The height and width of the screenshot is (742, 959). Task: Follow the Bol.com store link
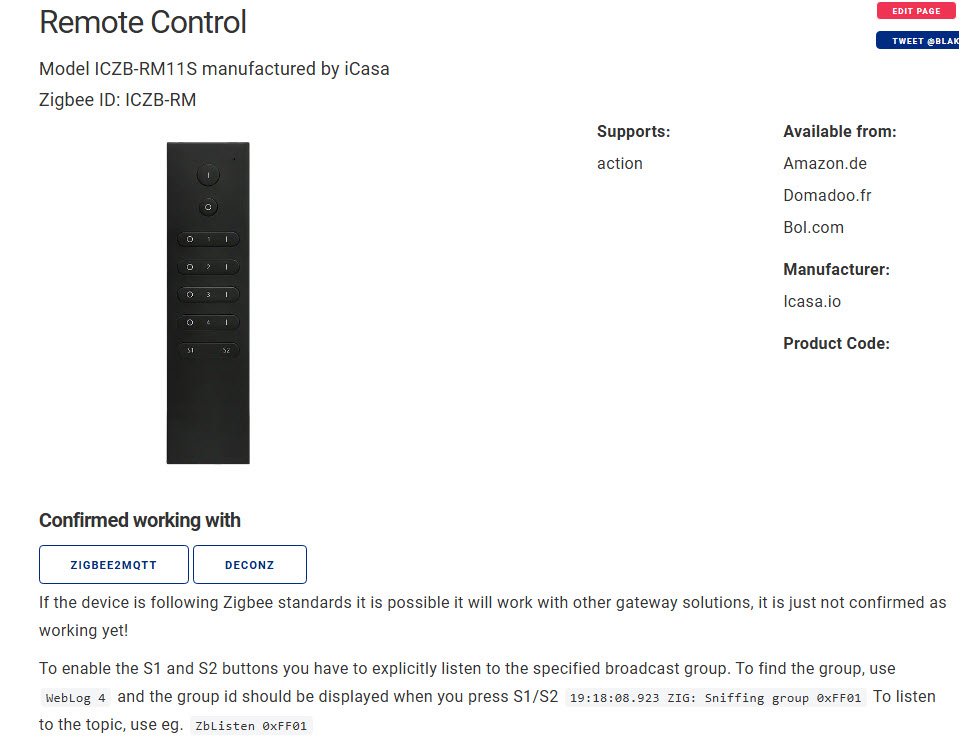813,227
